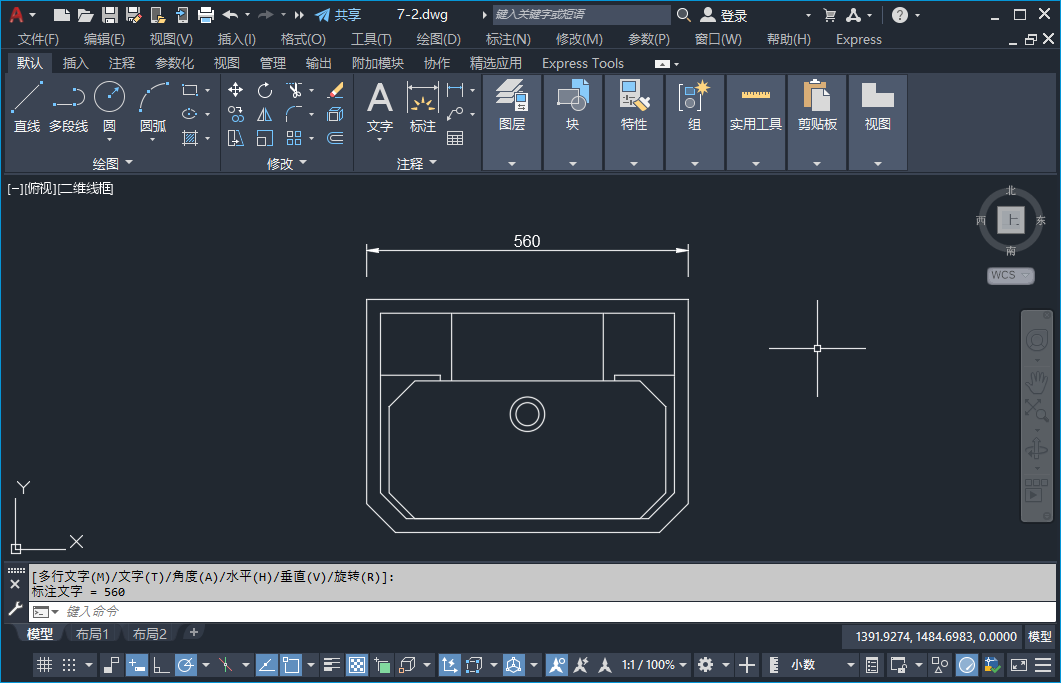This screenshot has width=1061, height=683.
Task: Insert a table from Annotation panel
Action: tap(455, 138)
